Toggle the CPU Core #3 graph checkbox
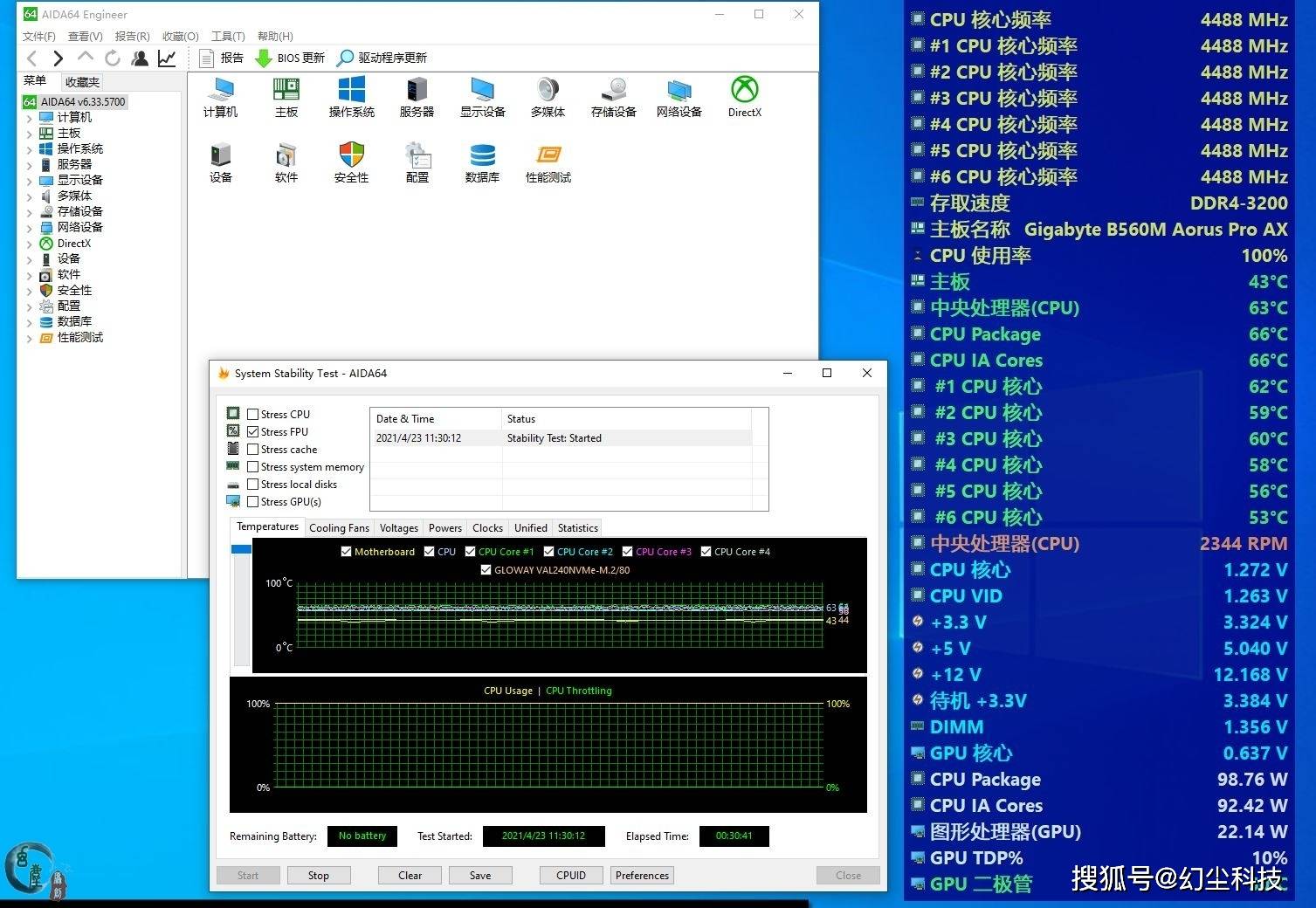Image resolution: width=1316 pixels, height=908 pixels. click(x=628, y=552)
